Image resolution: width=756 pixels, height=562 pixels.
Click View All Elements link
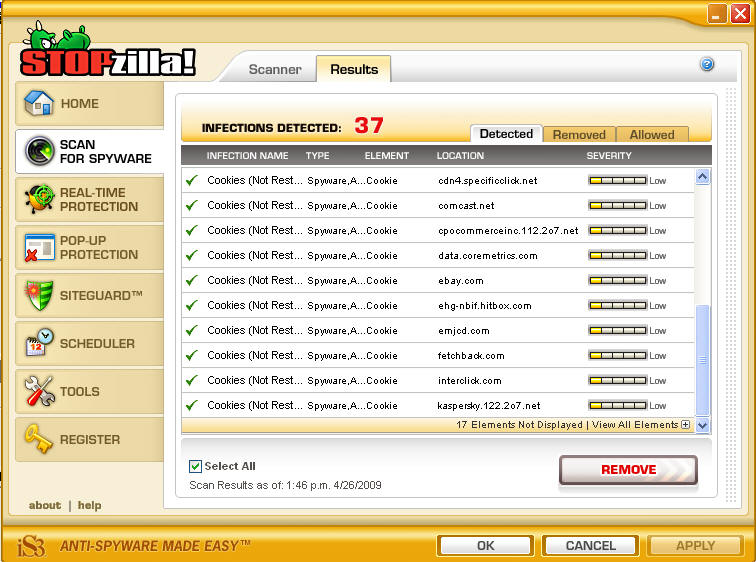(x=634, y=425)
